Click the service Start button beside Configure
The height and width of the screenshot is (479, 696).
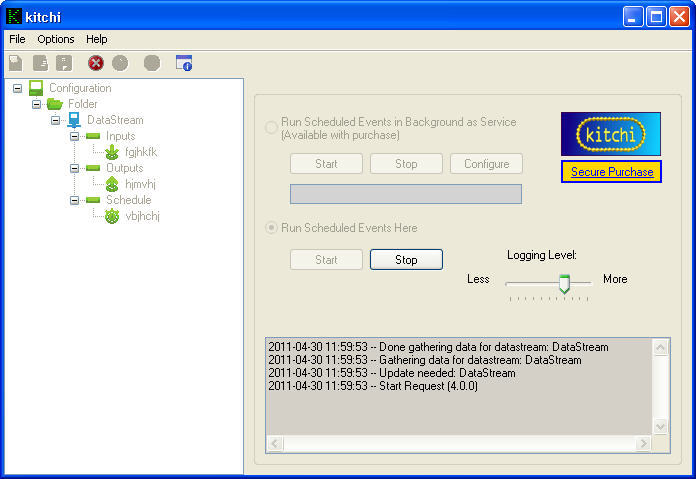pos(326,164)
